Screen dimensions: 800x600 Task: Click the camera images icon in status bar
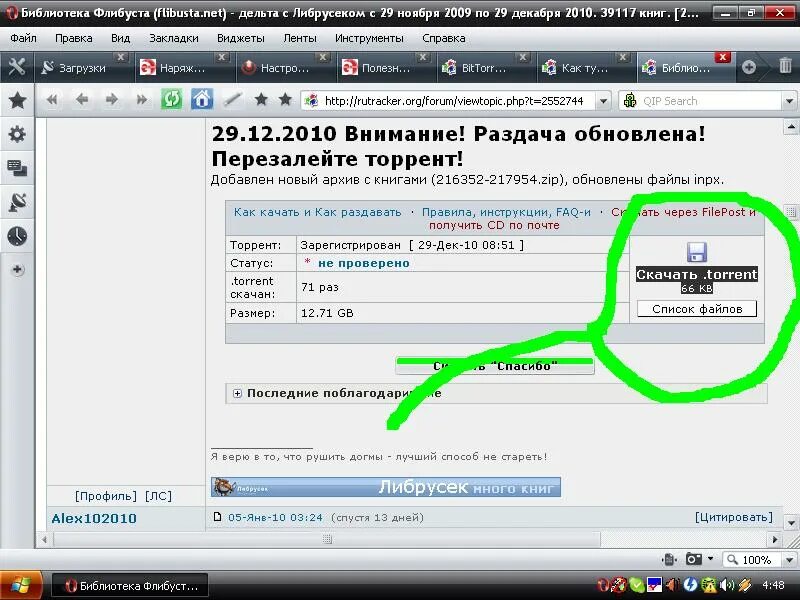point(693,559)
